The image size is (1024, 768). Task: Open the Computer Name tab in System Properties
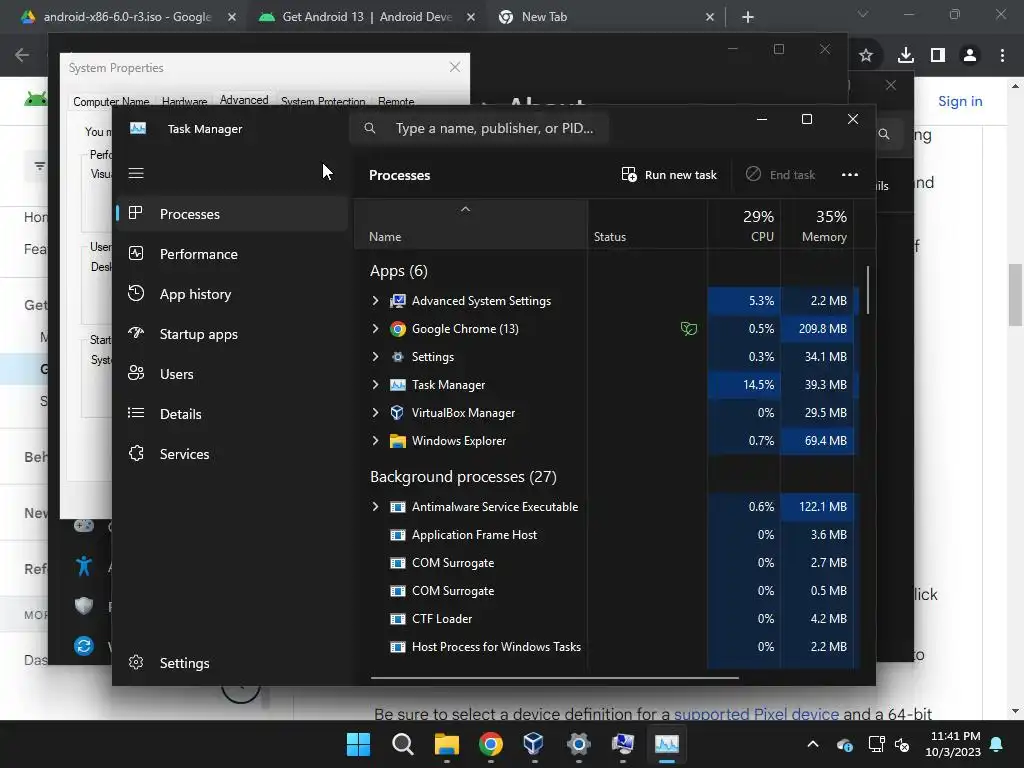pos(111,102)
